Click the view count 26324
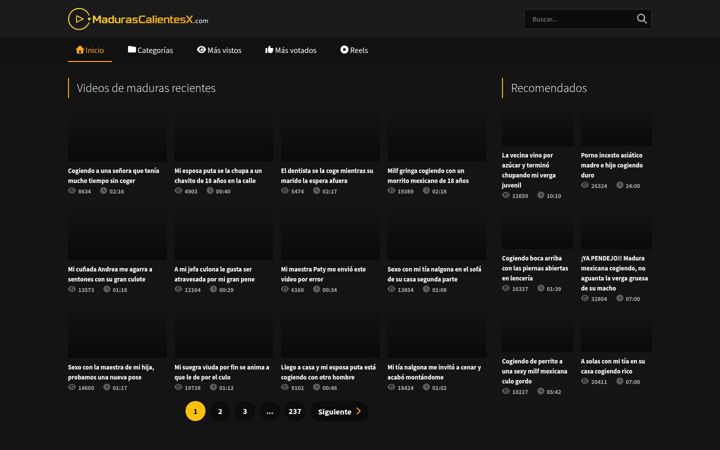This screenshot has height=450, width=720. tap(599, 186)
